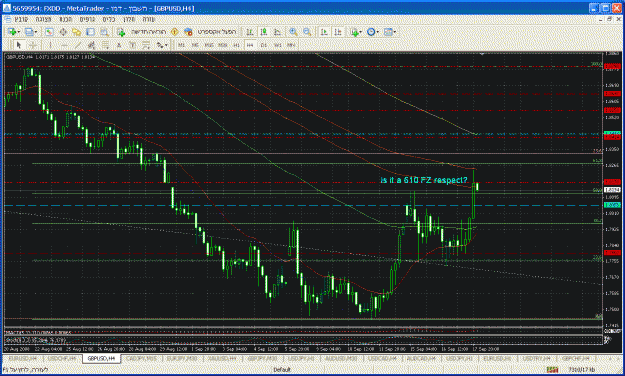Viewport: 625px width, 376px height.
Task: Switch timeframe to M1
Action: [x=181, y=45]
